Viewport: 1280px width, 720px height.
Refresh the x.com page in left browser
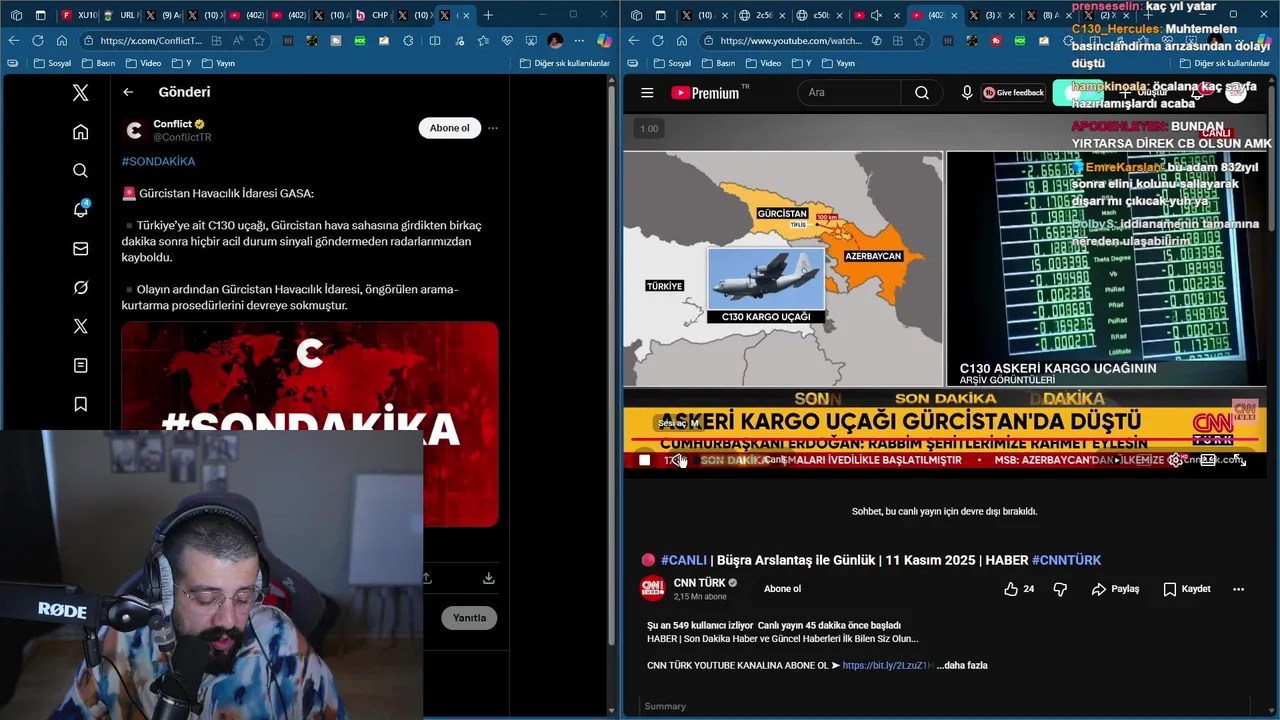(x=38, y=40)
